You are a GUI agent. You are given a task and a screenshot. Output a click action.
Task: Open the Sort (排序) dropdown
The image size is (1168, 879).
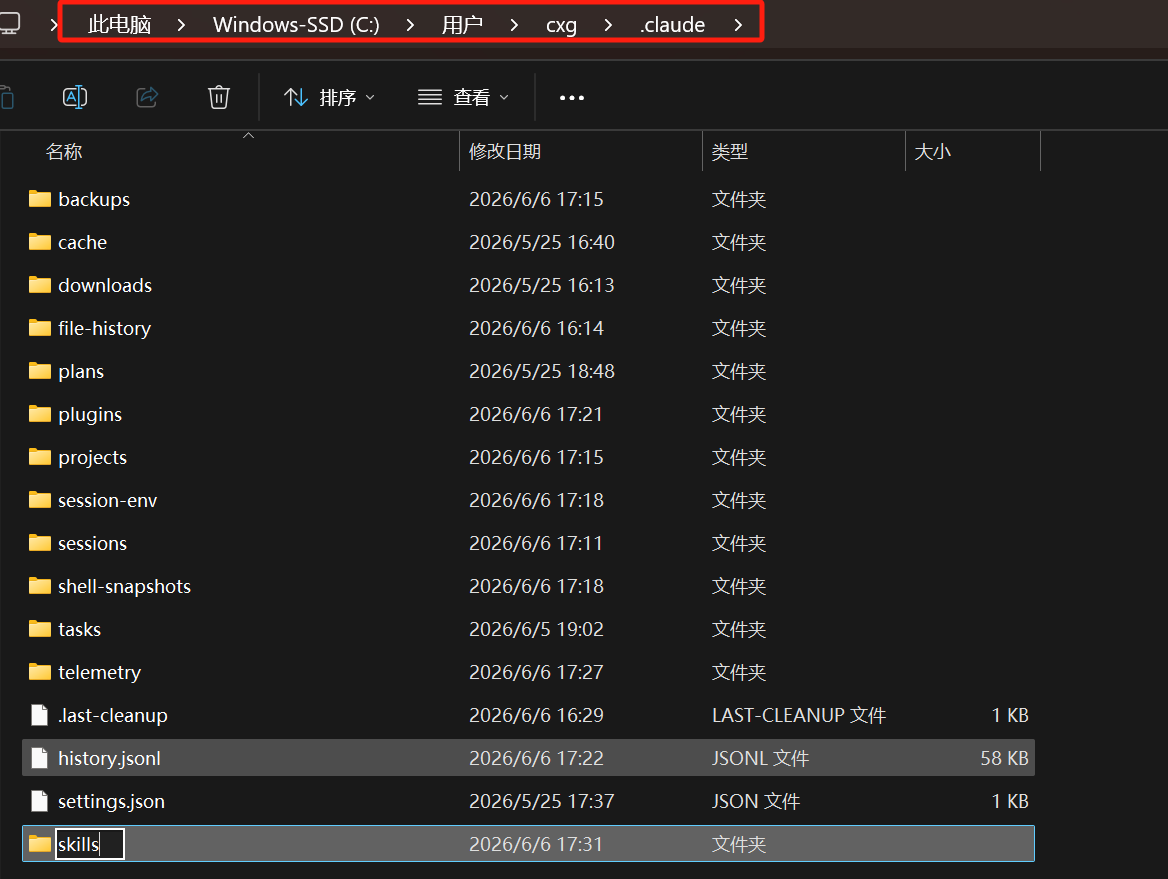pyautogui.click(x=329, y=98)
